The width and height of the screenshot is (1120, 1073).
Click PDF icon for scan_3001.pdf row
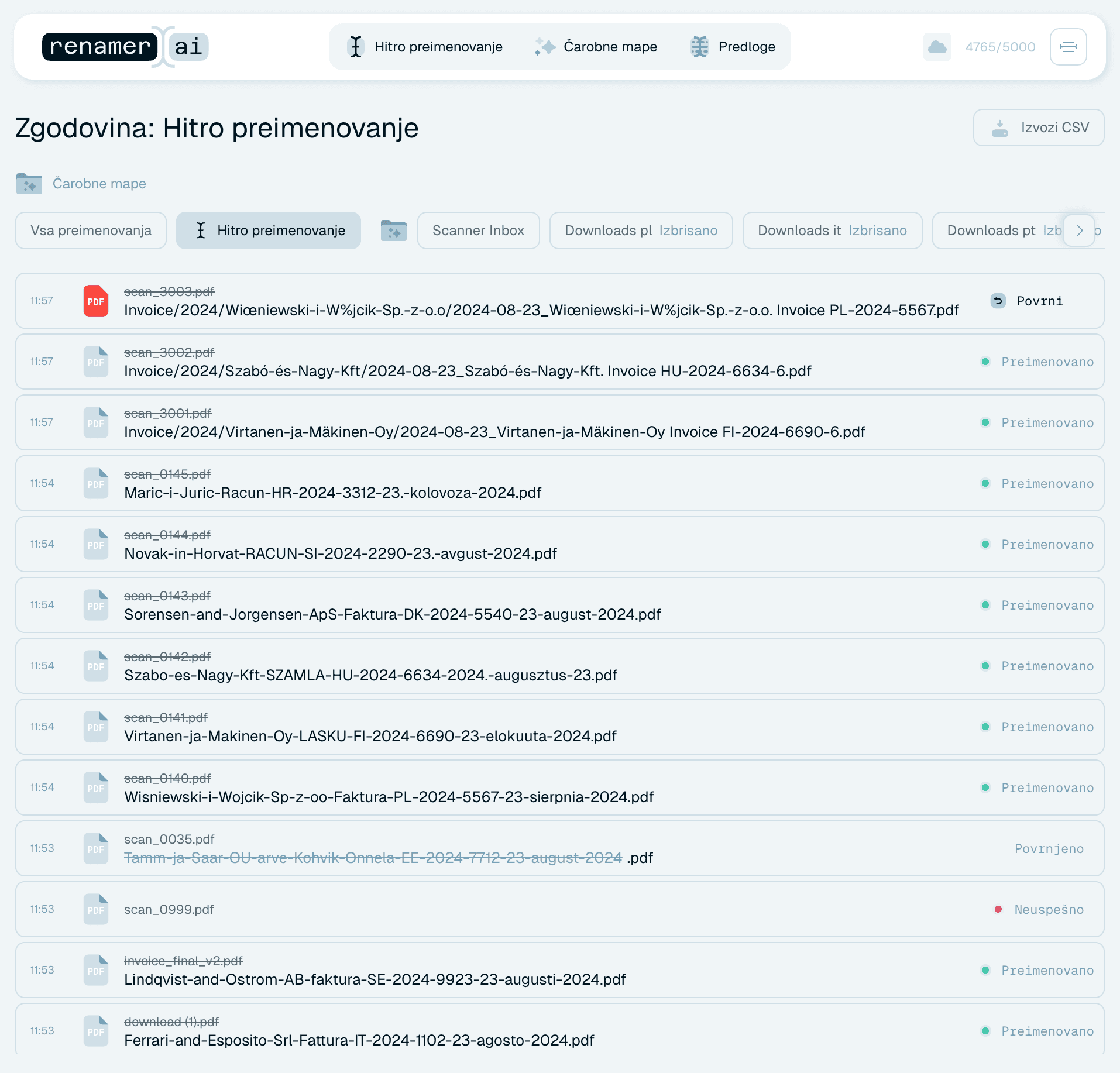click(x=96, y=422)
